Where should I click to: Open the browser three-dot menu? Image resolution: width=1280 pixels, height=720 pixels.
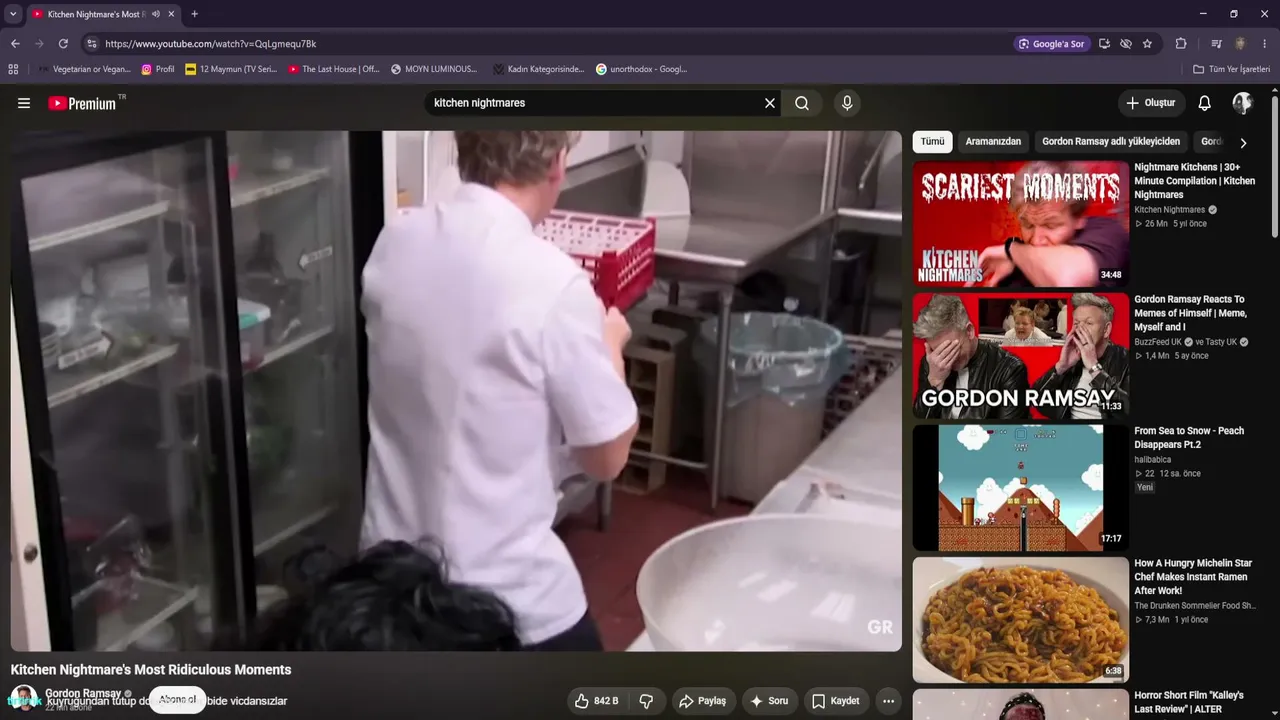[x=1265, y=44]
